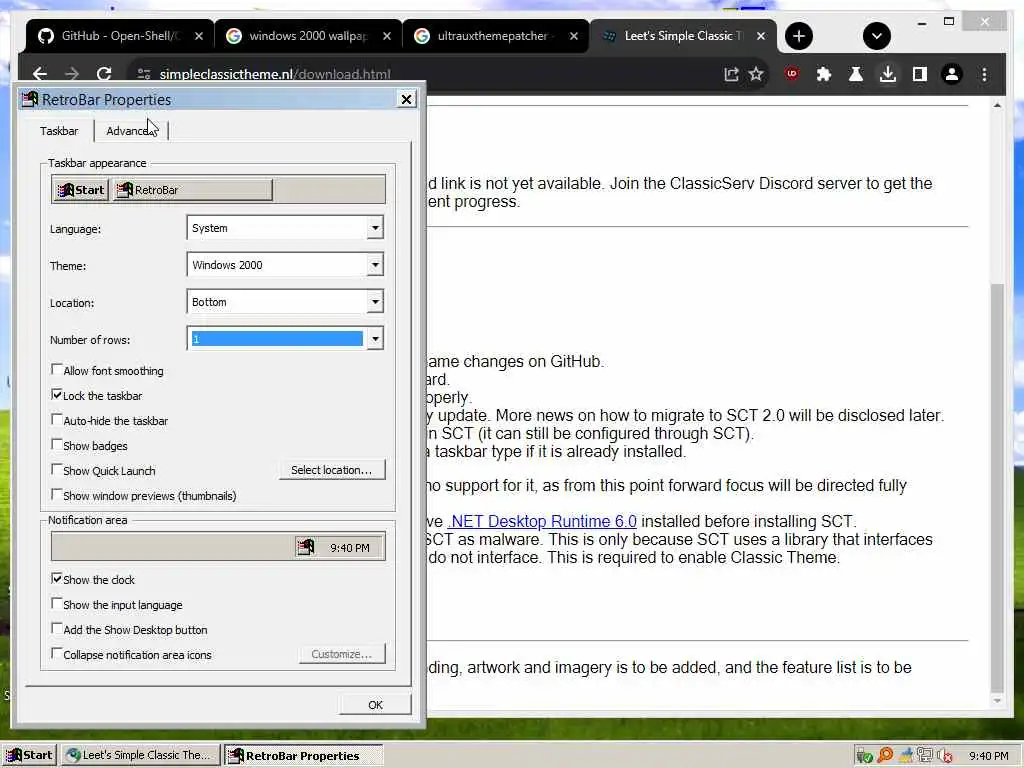The width and height of the screenshot is (1024, 768).
Task: Click OK in RetroBar Properties
Action: tap(375, 705)
